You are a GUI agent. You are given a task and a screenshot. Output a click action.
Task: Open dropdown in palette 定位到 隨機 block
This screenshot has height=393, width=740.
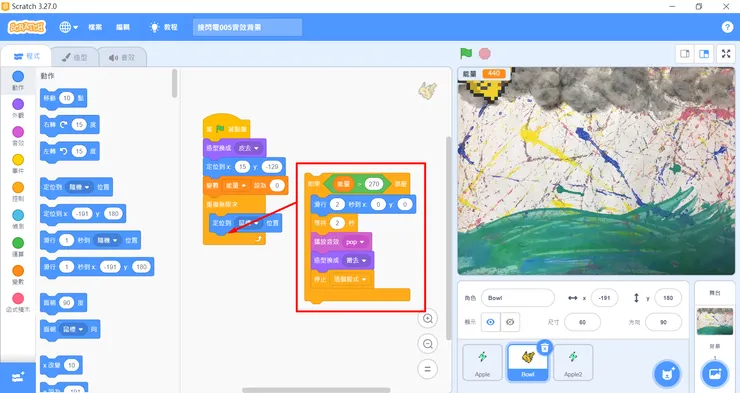coord(79,187)
